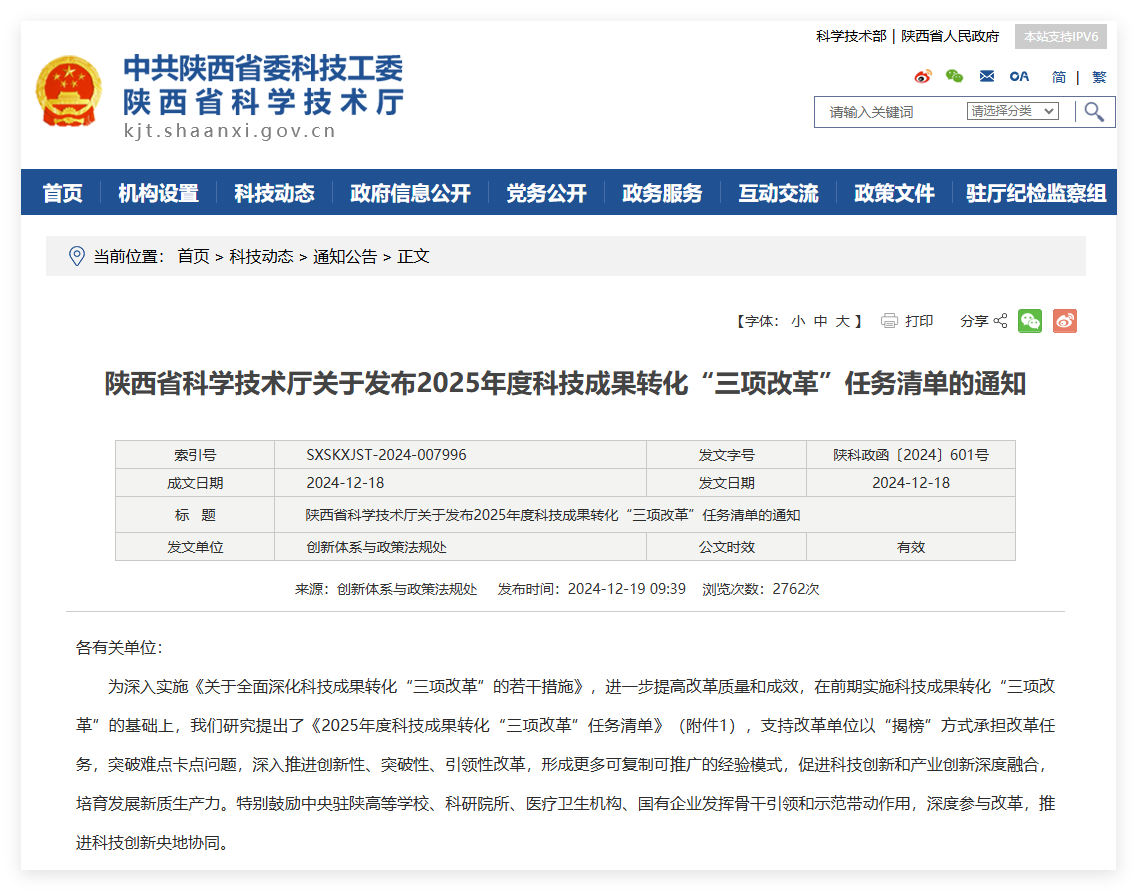Open the 请选择分类 category dropdown
This screenshot has width=1138, height=891.
(1012, 111)
